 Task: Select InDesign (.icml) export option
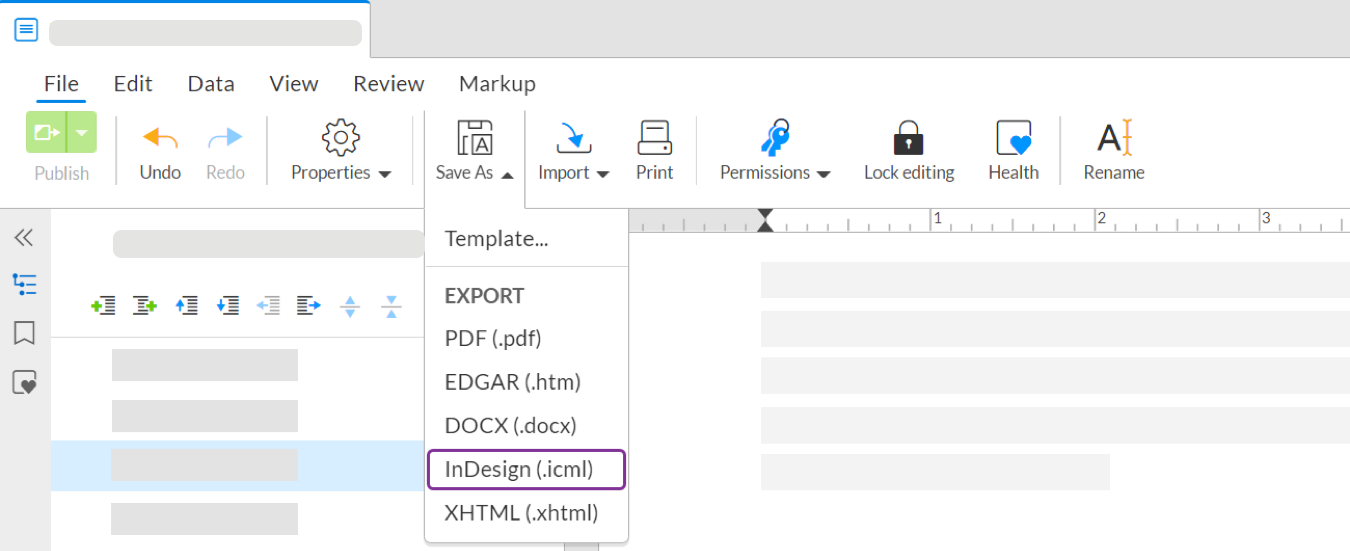[x=526, y=469]
